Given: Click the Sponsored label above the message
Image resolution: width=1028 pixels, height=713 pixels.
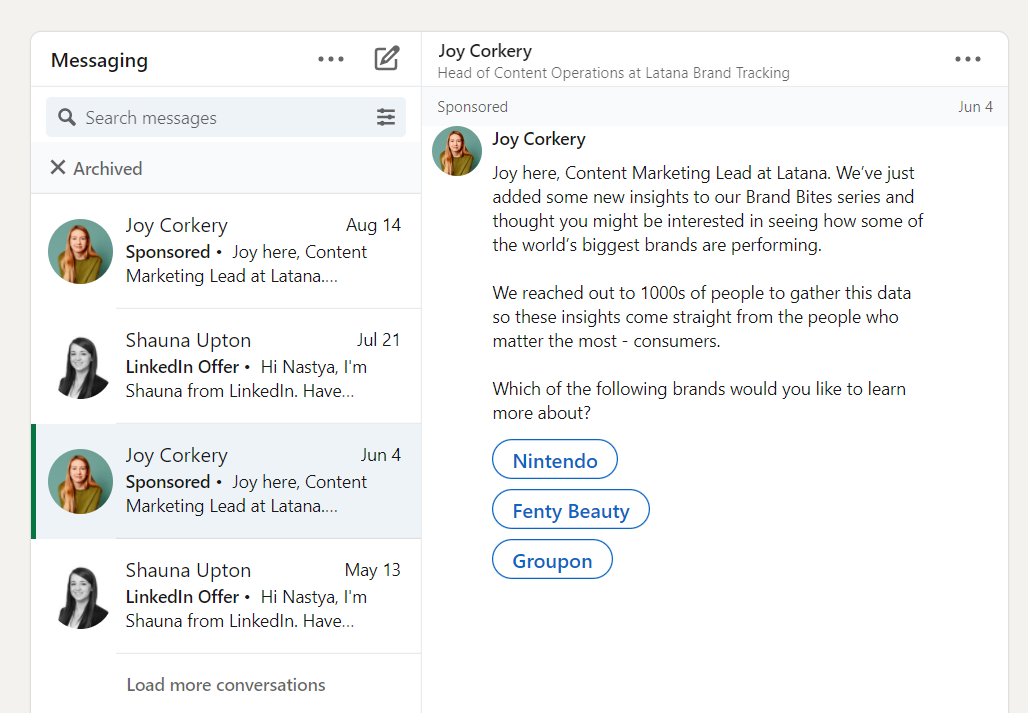Looking at the screenshot, I should tap(473, 107).
